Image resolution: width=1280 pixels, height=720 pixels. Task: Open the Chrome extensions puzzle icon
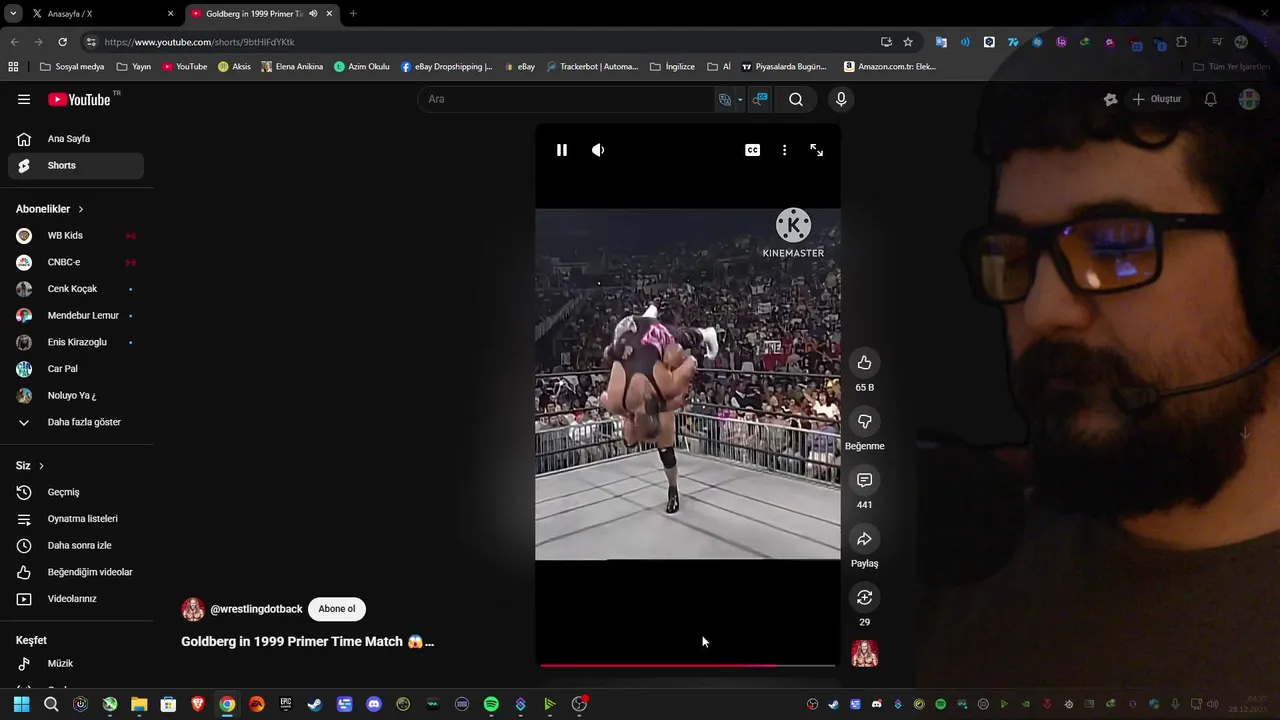point(1182,42)
